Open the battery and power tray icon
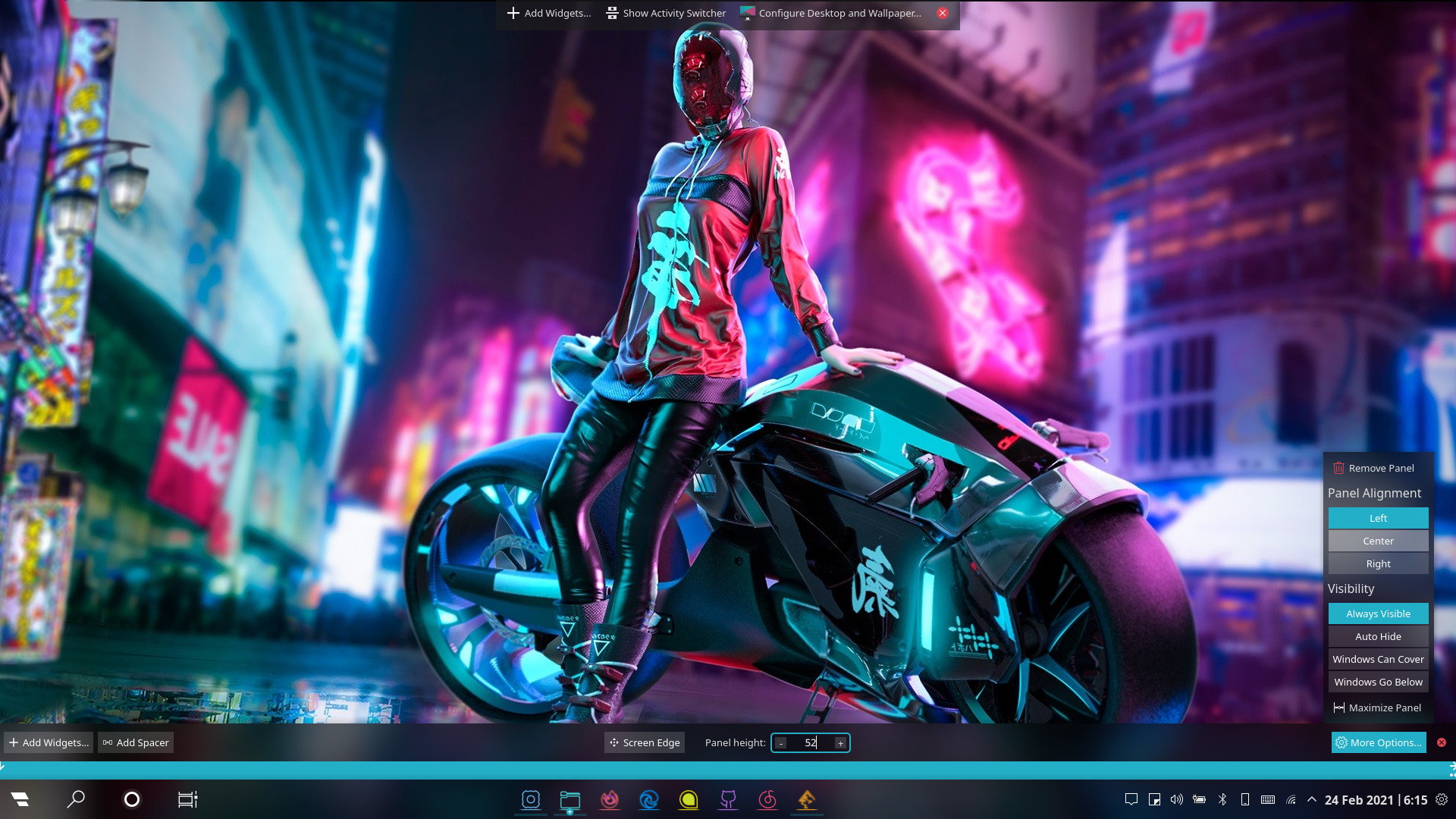The image size is (1456, 819). [1200, 799]
